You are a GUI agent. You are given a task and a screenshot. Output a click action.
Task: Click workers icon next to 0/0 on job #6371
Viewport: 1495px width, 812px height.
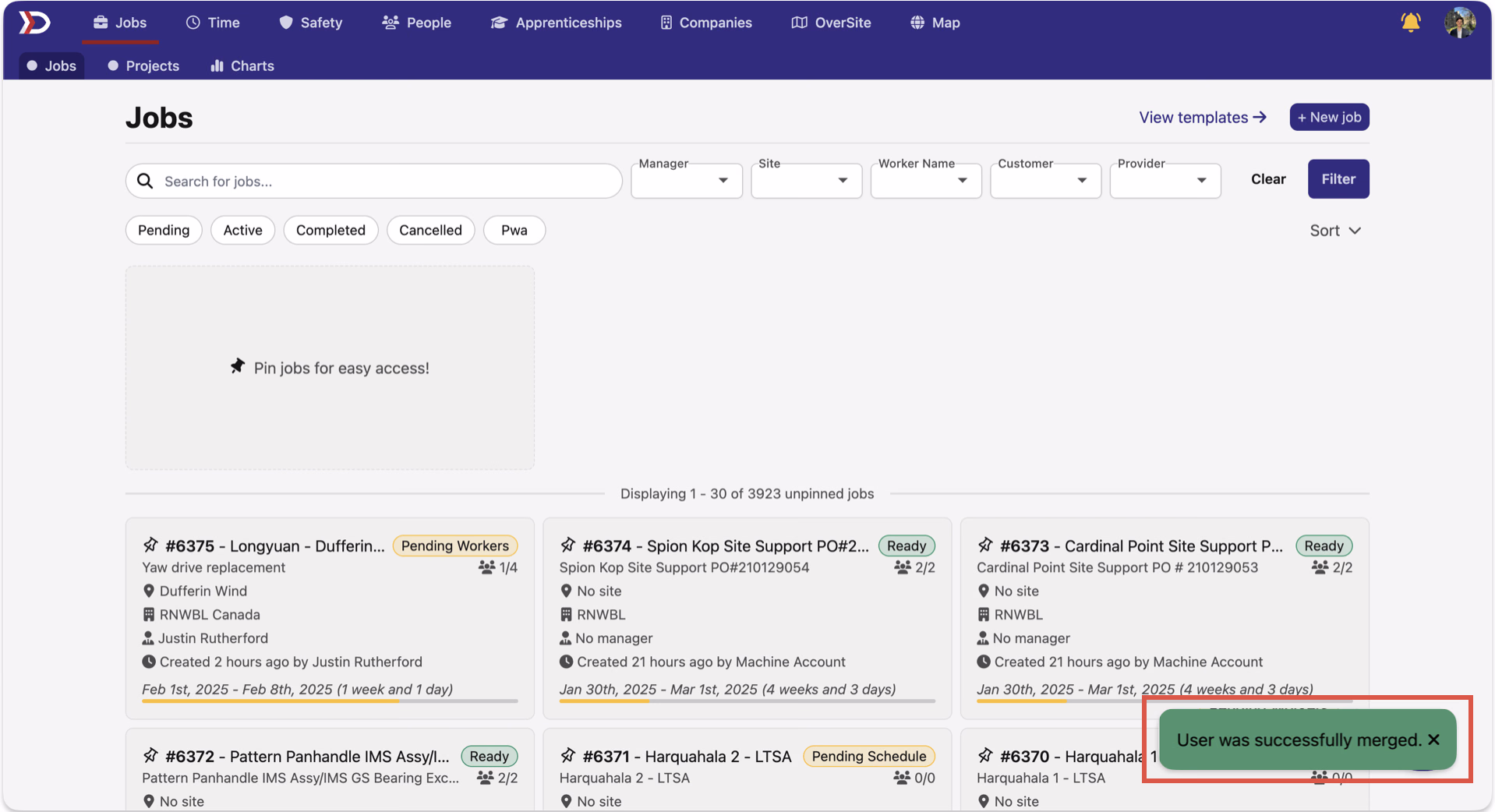point(902,778)
